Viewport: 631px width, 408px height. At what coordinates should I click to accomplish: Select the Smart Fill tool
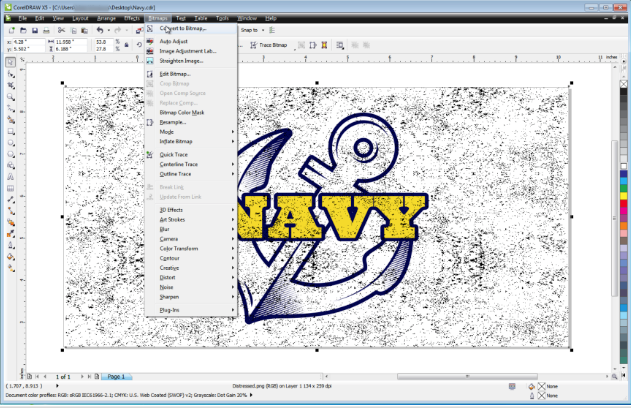click(x=11, y=120)
